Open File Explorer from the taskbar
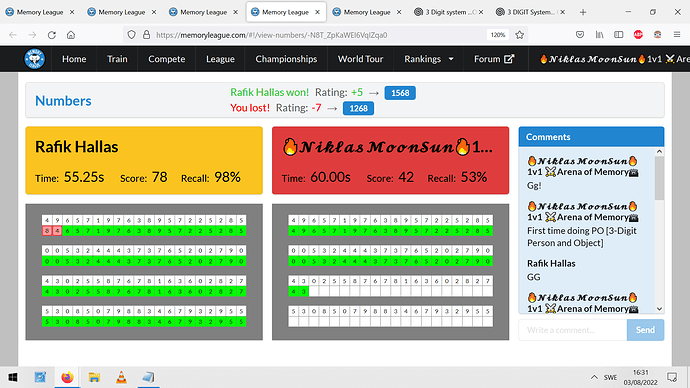Screen dimensions: 690x388 94,377
